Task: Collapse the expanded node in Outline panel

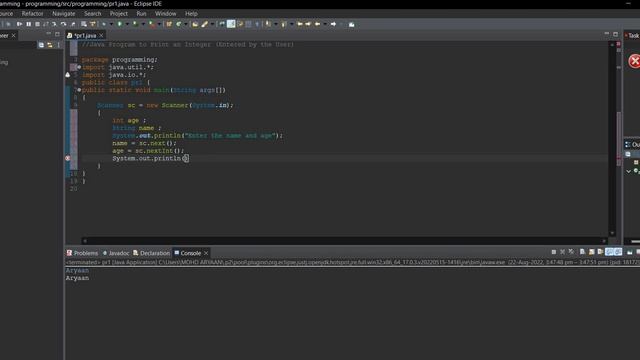Action: [x=629, y=171]
